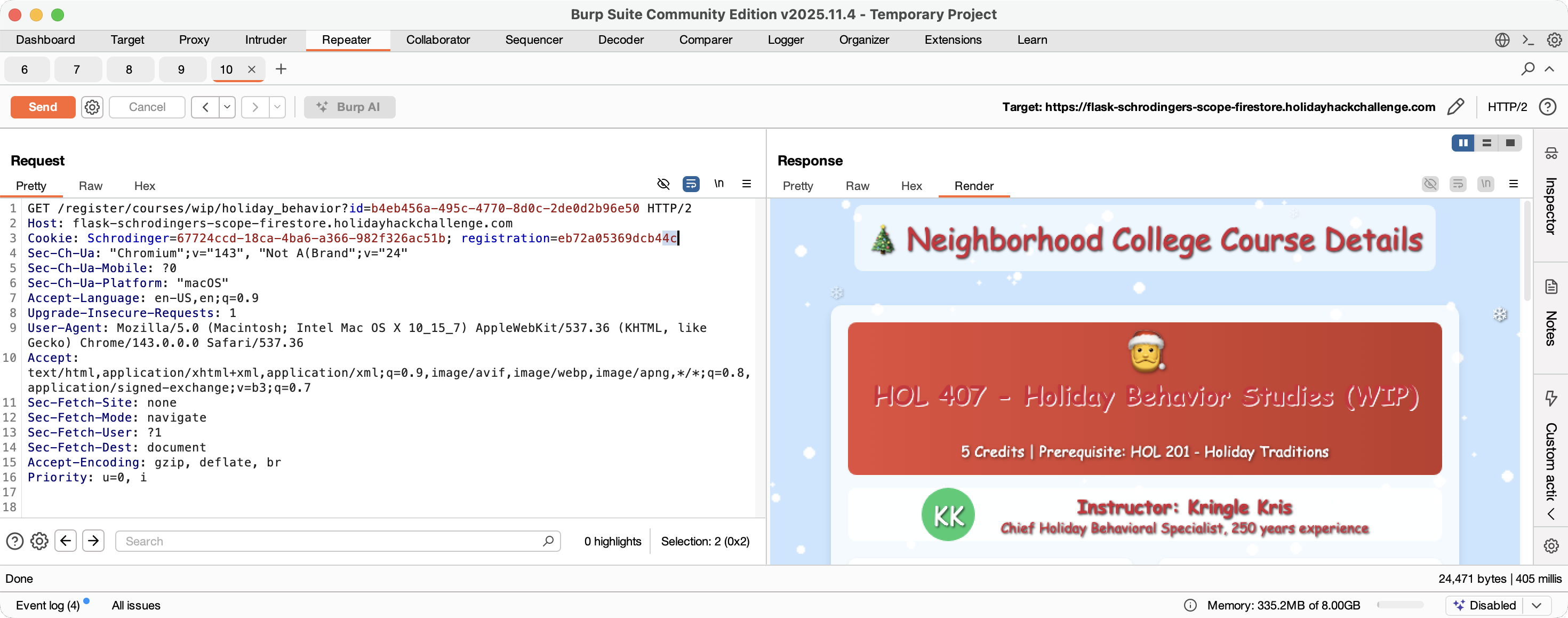1568x618 pixels.
Task: Edit target with the pencil icon
Action: click(1455, 107)
